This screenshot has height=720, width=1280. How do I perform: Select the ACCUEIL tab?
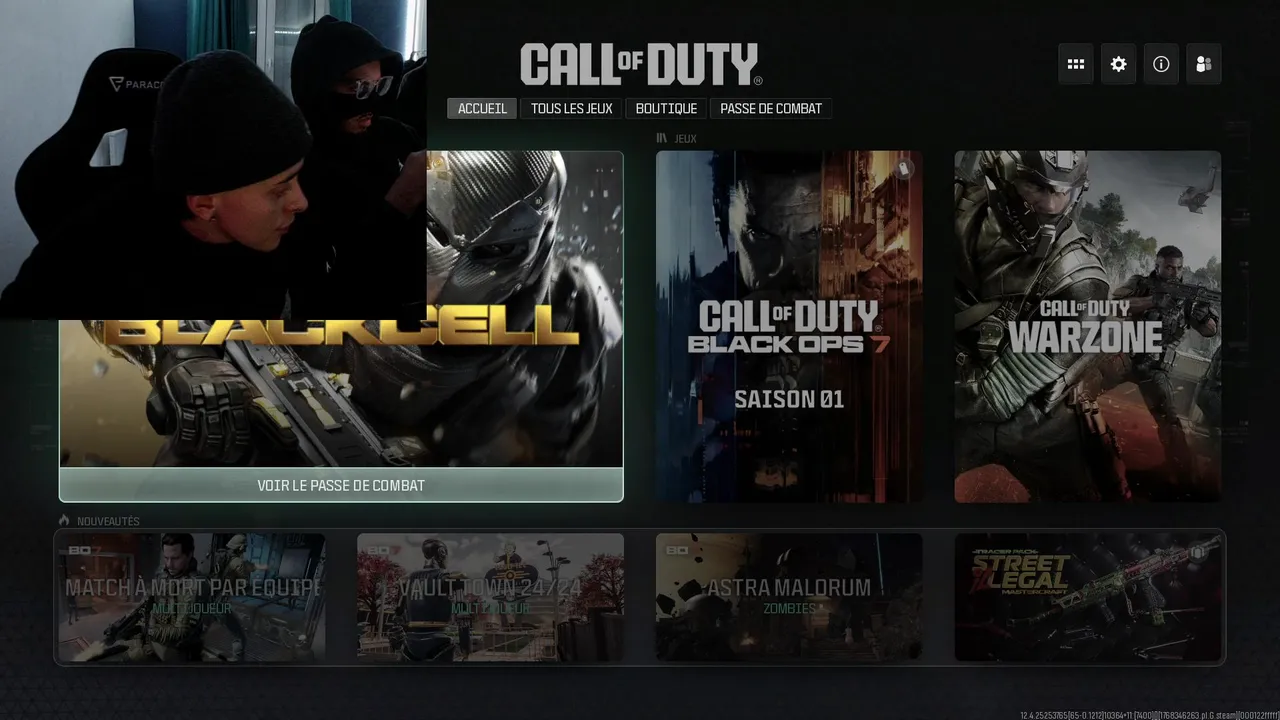pos(482,108)
